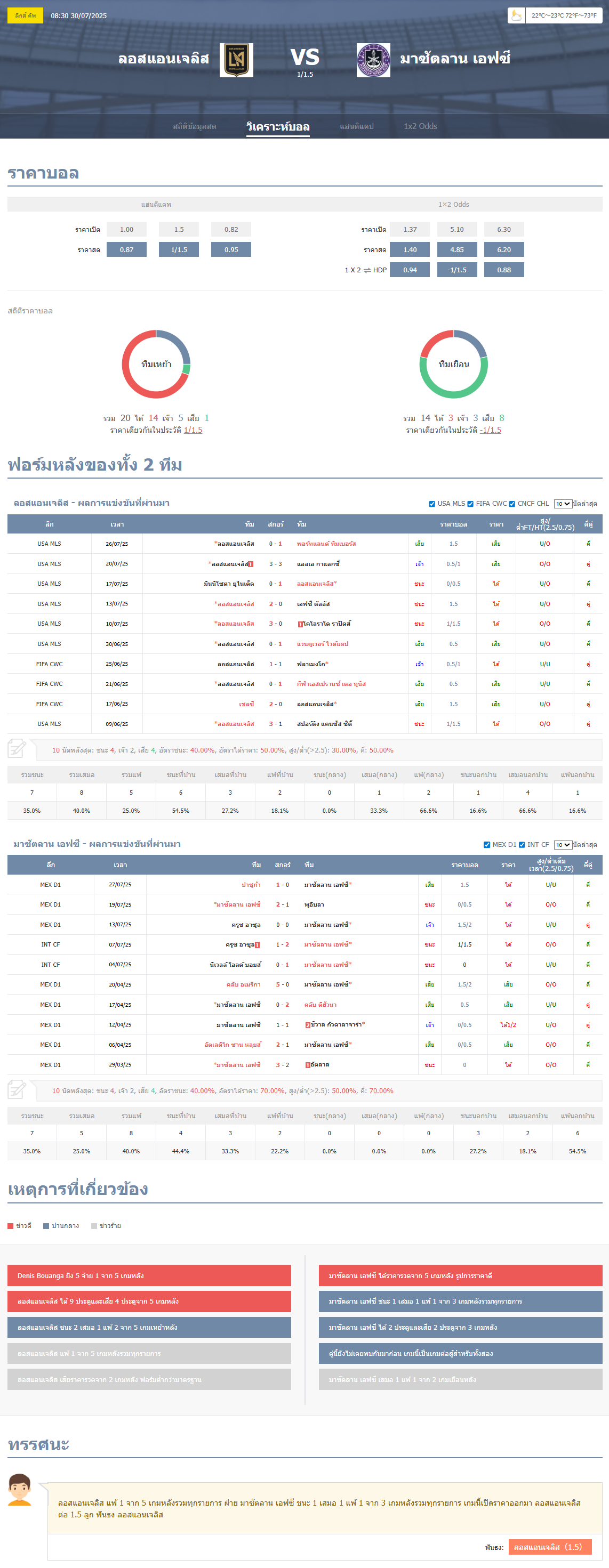Click the คู่นี้ยังไม่เคยพบกันมาก่อน news item
This screenshot has width=609, height=1568.
(x=460, y=1354)
